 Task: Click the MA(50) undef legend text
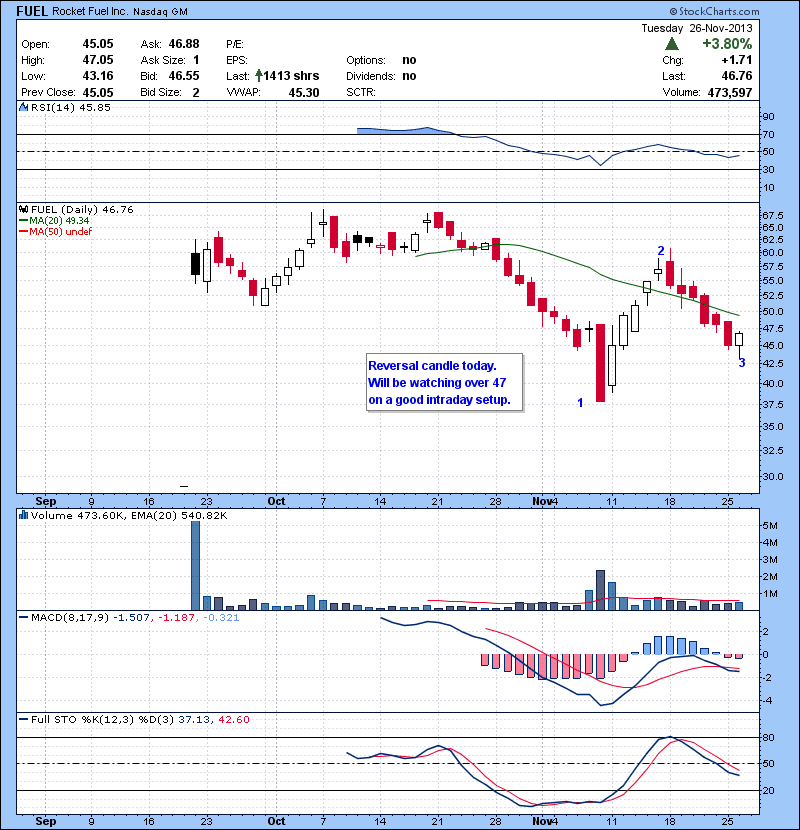[x=60, y=231]
